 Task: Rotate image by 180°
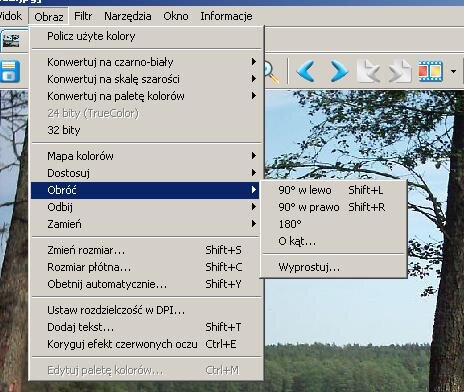coord(333,224)
